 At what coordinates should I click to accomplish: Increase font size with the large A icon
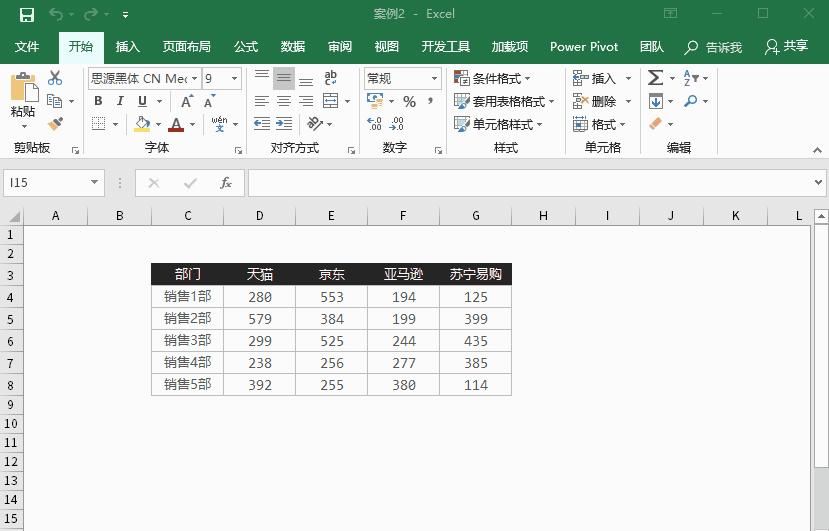click(x=187, y=101)
